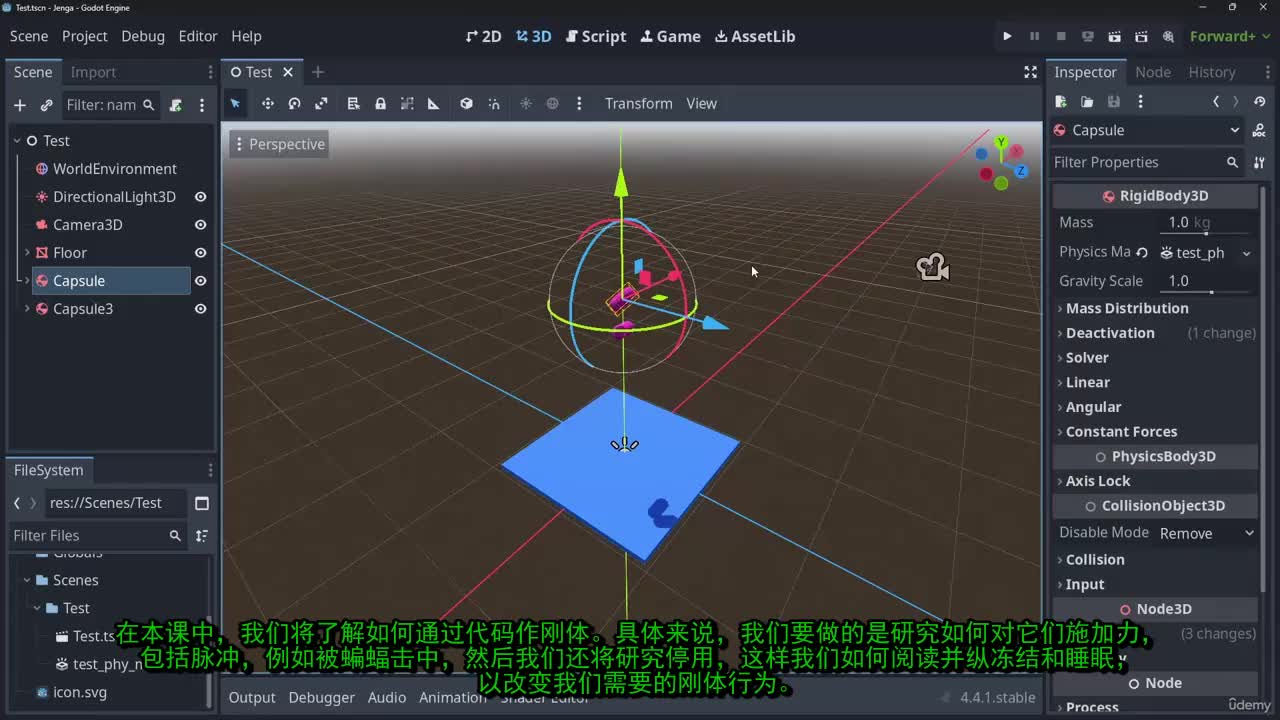Expand the Floor node in scene tree
This screenshot has width=1280, height=720.
coord(27,253)
